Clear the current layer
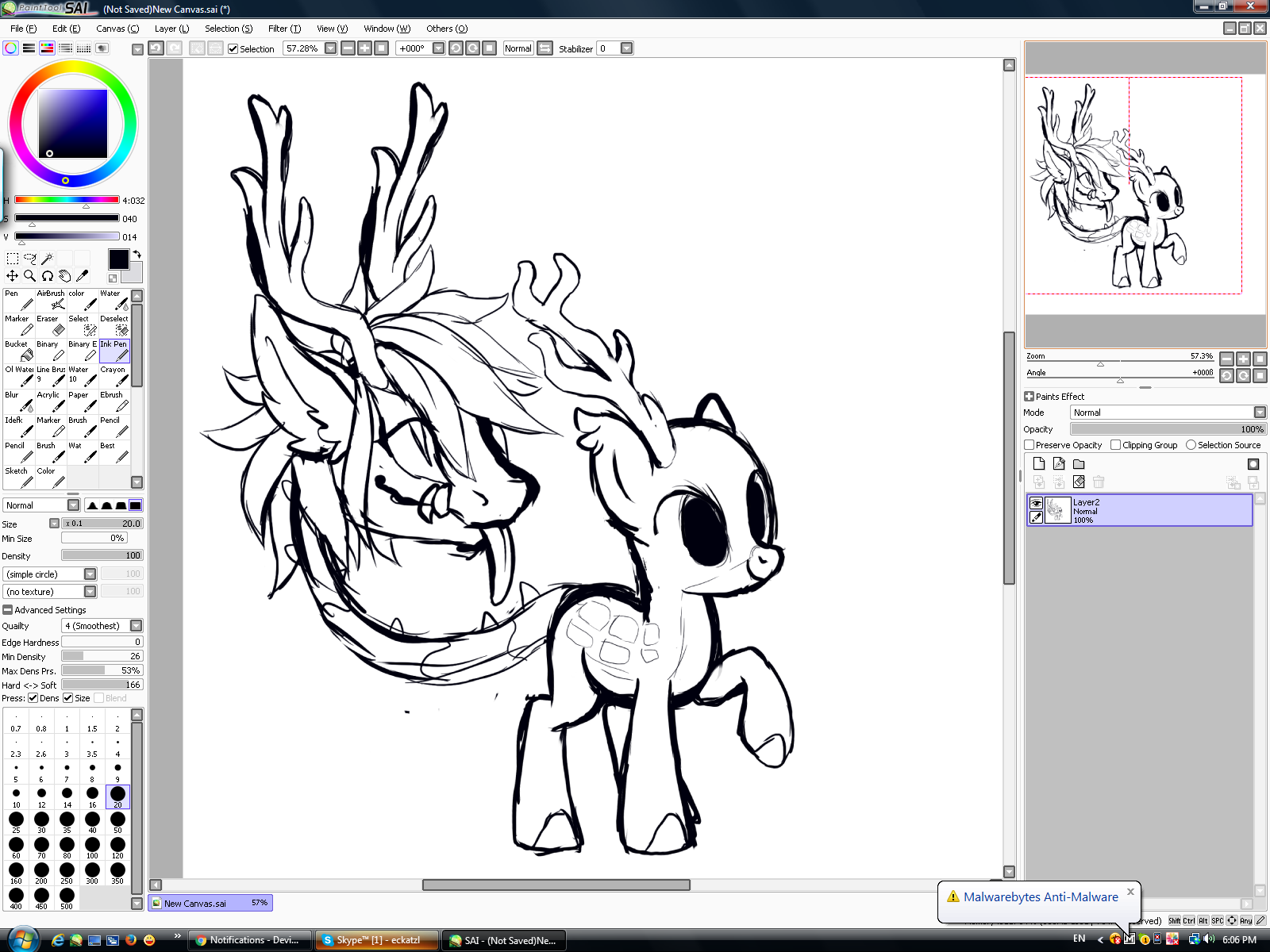Image resolution: width=1270 pixels, height=952 pixels. point(1079,482)
